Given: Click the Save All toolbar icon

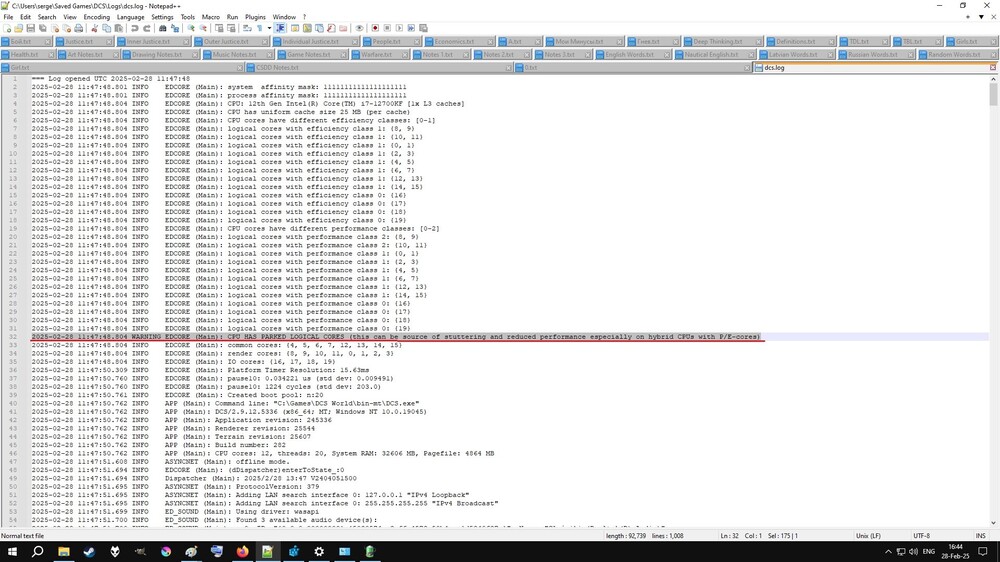Looking at the screenshot, I should (42, 28).
